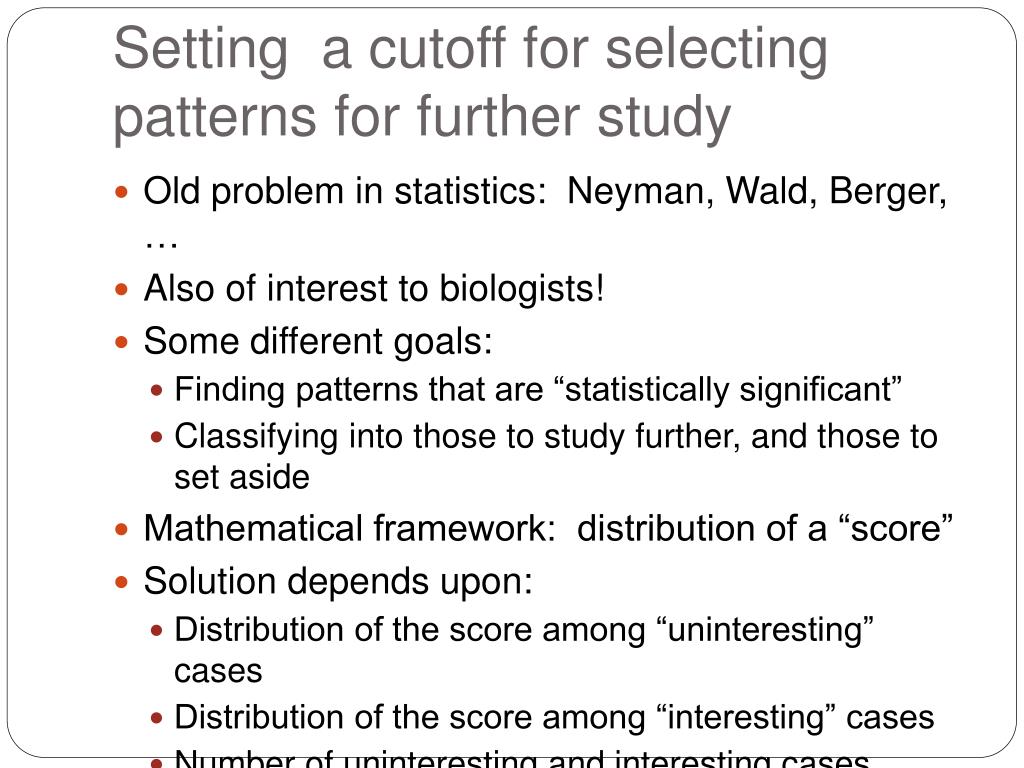Click the bullet before "Old problem in statistics"
The height and width of the screenshot is (768, 1024).
[121, 193]
